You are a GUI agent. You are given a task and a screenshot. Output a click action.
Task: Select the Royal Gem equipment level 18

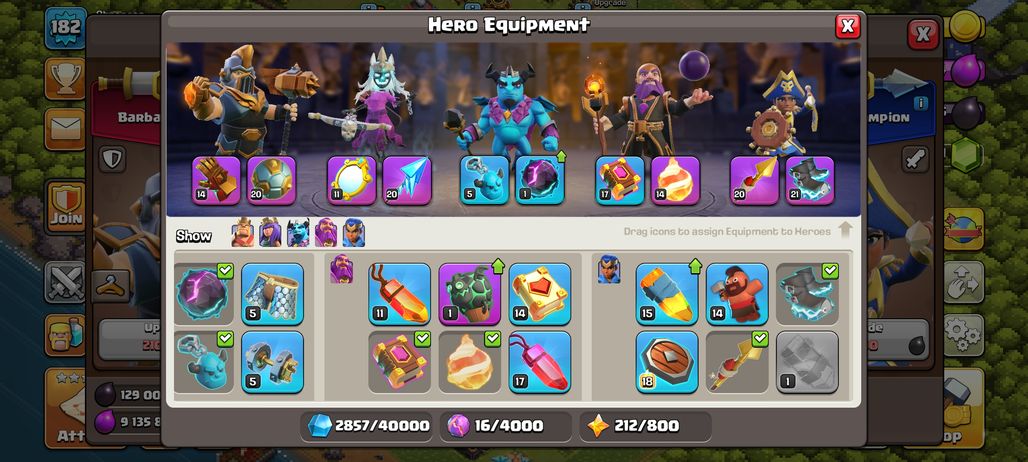coord(667,362)
